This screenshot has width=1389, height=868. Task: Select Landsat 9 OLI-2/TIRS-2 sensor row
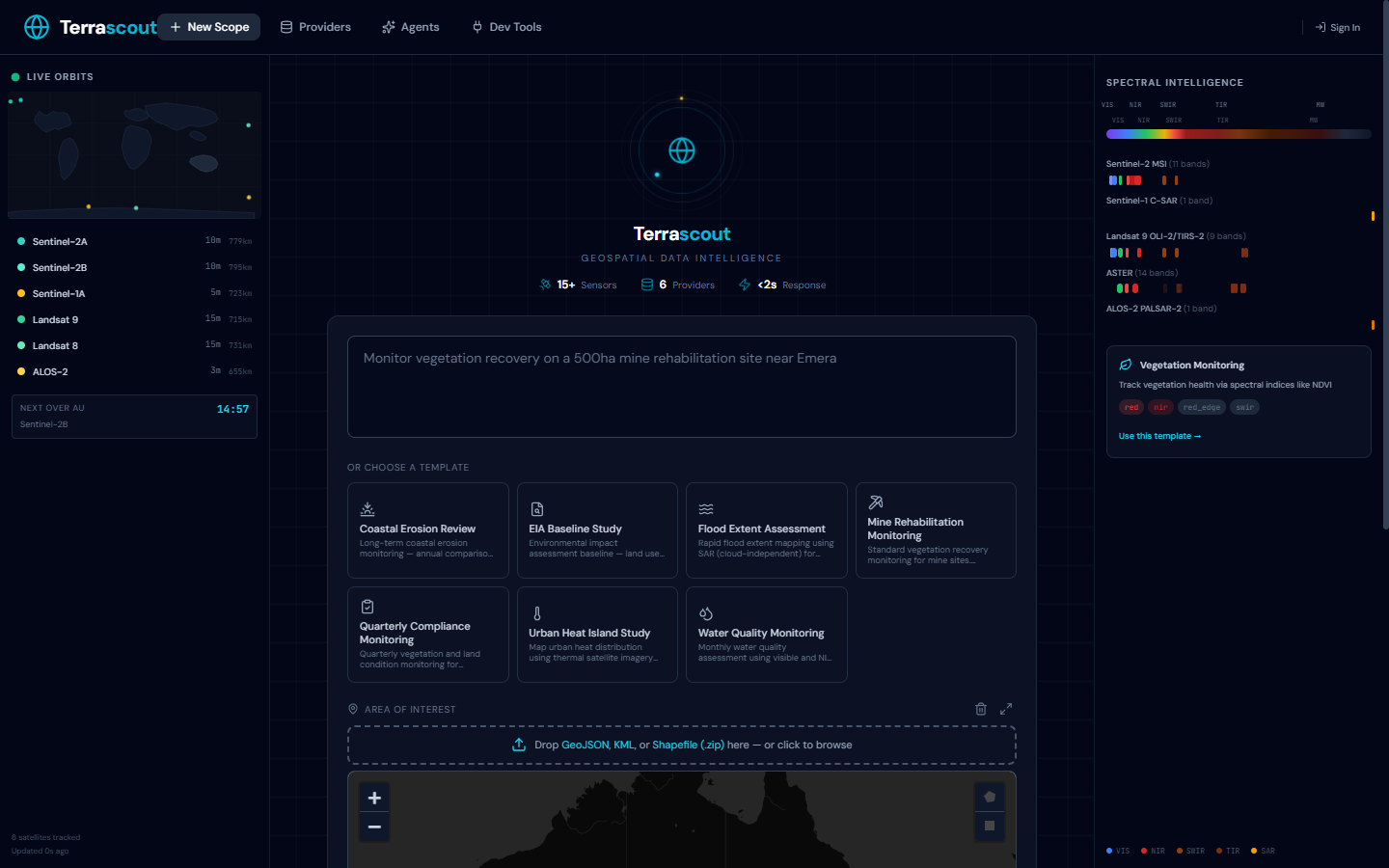coord(1239,245)
